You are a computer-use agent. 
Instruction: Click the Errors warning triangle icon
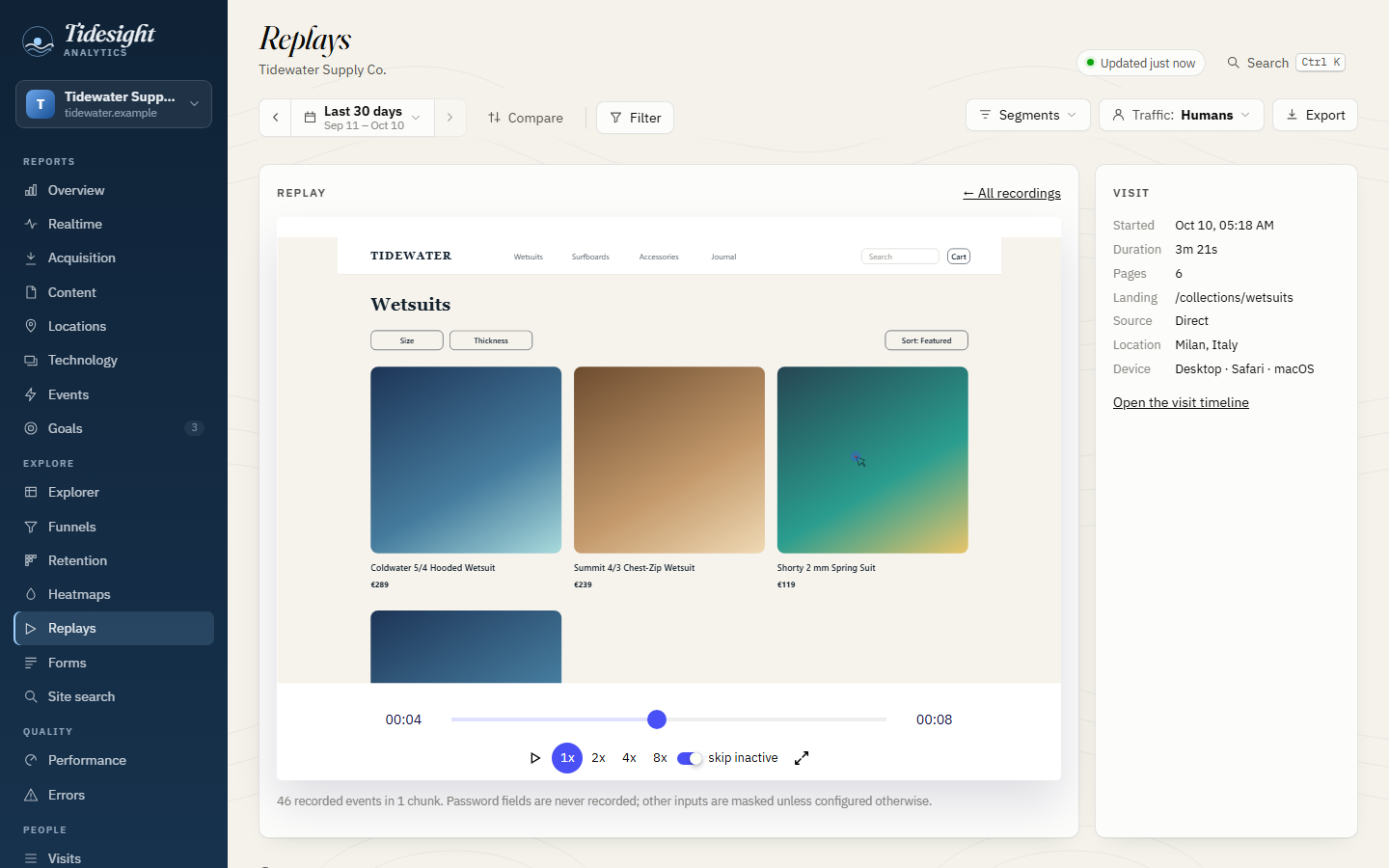[x=31, y=795]
